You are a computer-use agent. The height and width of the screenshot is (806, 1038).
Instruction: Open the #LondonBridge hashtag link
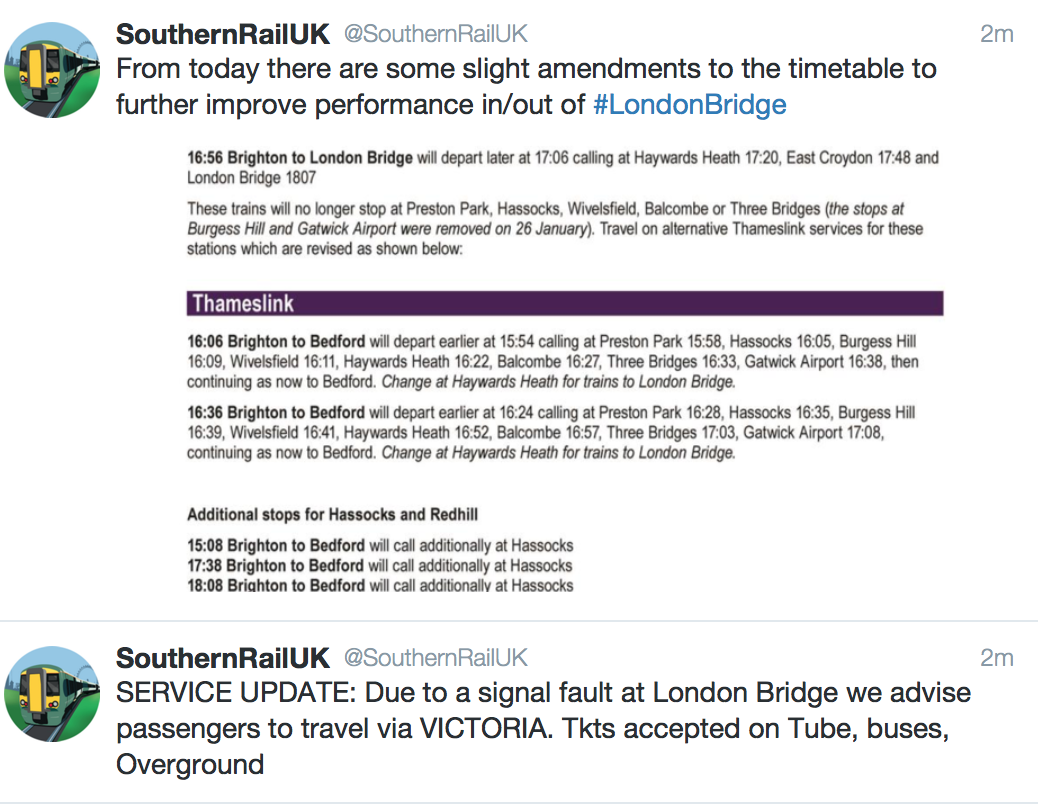point(689,105)
